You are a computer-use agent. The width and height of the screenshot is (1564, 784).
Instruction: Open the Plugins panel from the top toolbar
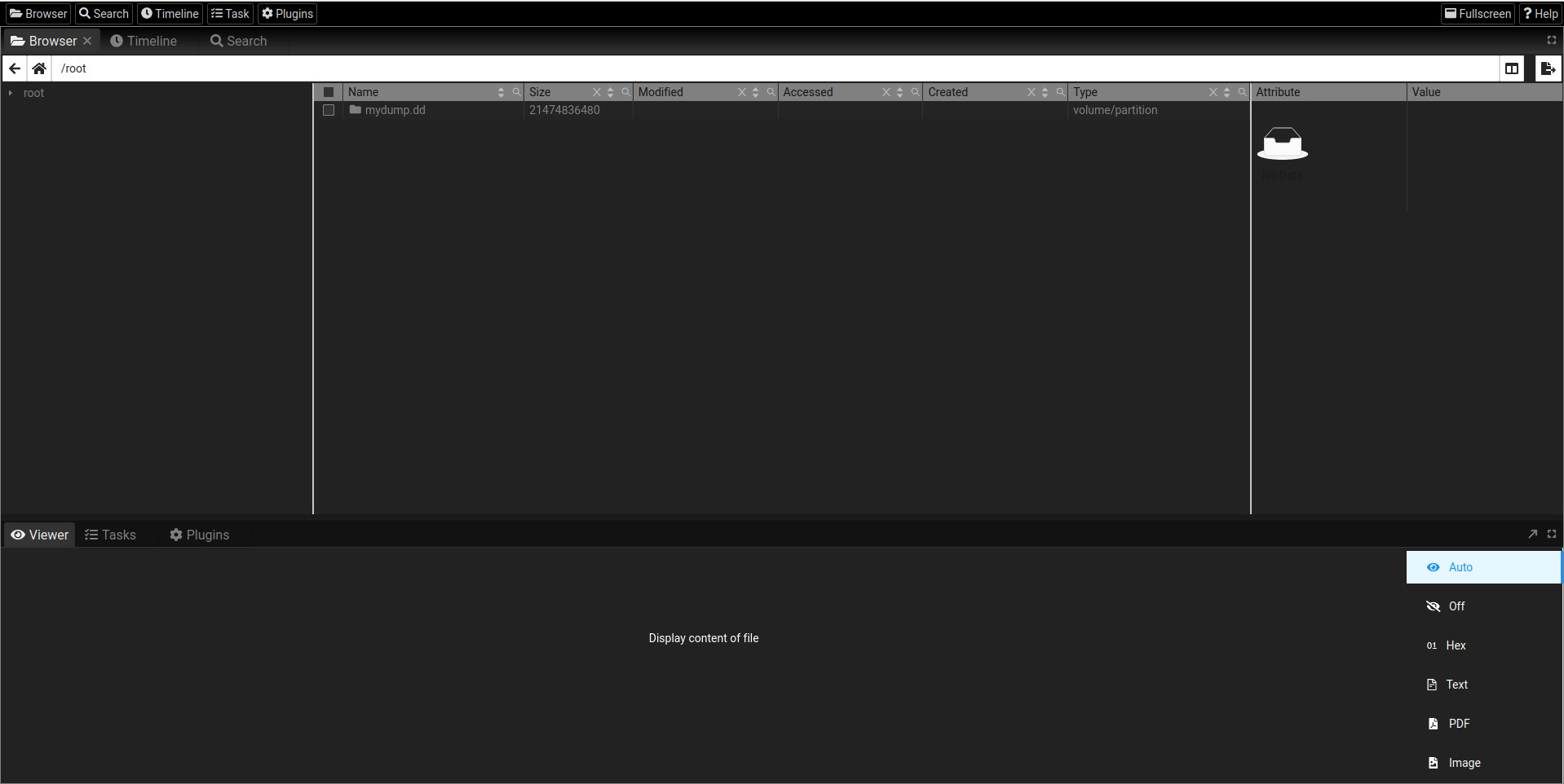[x=286, y=13]
